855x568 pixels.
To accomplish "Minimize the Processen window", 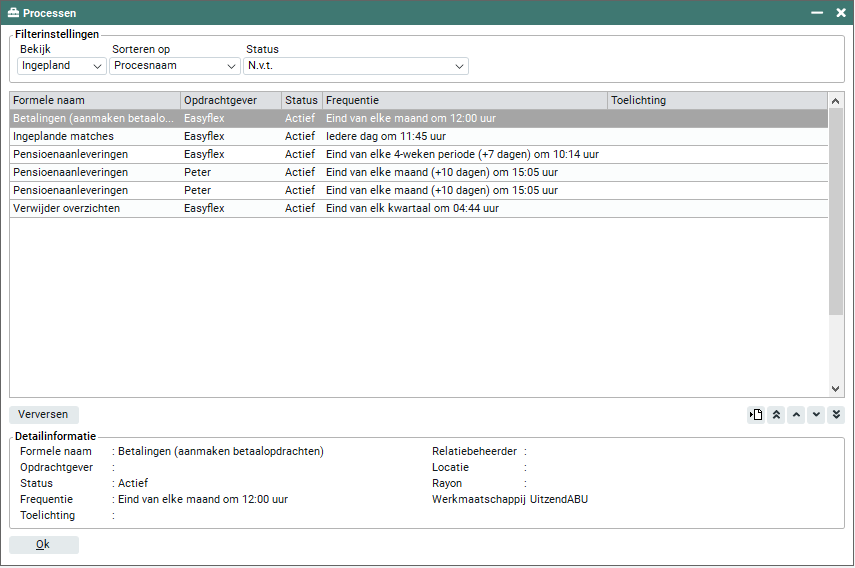I will tap(817, 13).
